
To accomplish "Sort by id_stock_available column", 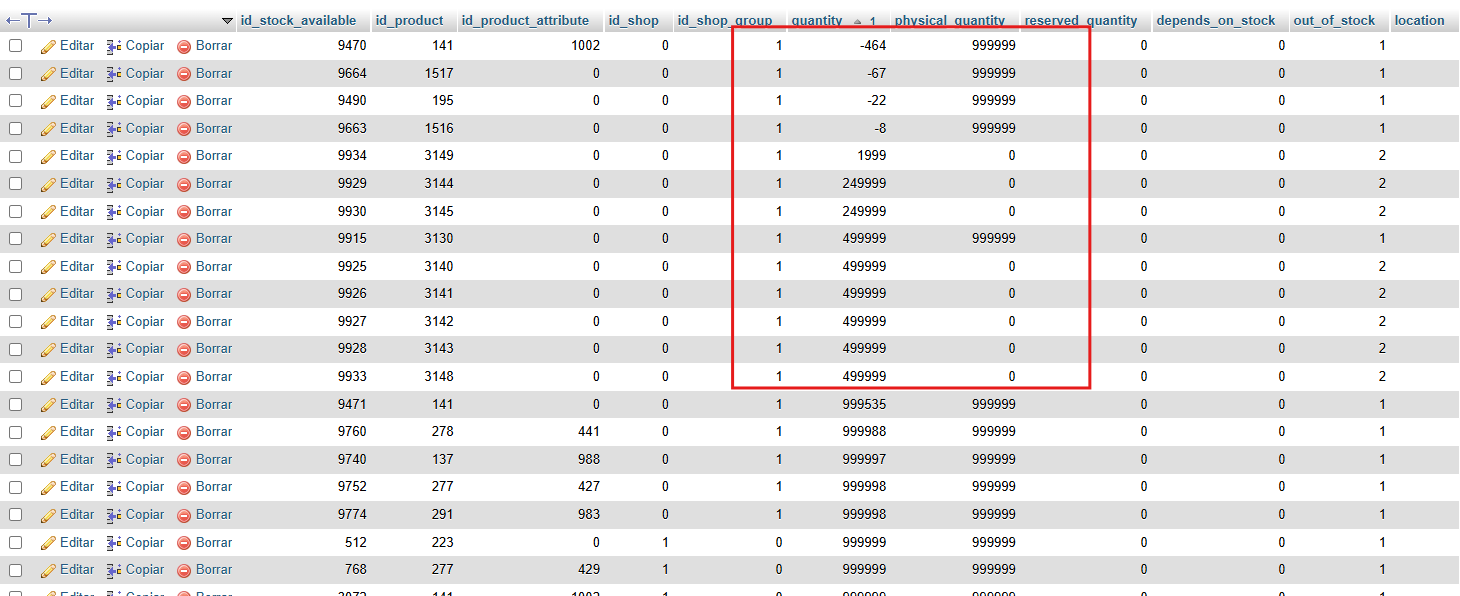I will [x=298, y=20].
